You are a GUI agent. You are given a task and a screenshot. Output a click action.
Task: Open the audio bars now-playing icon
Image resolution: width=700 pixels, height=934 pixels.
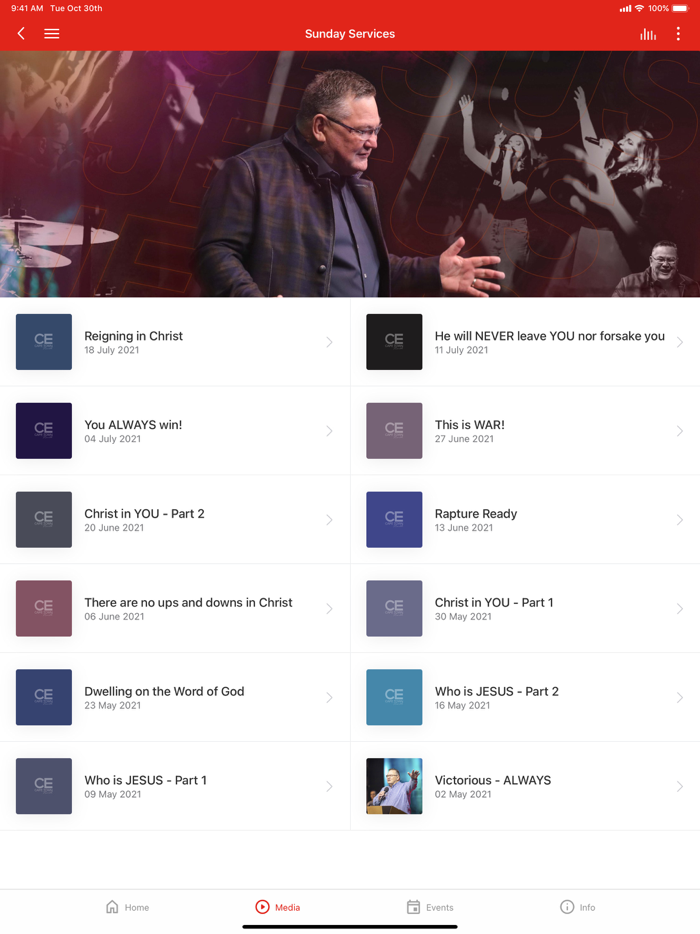coord(648,34)
